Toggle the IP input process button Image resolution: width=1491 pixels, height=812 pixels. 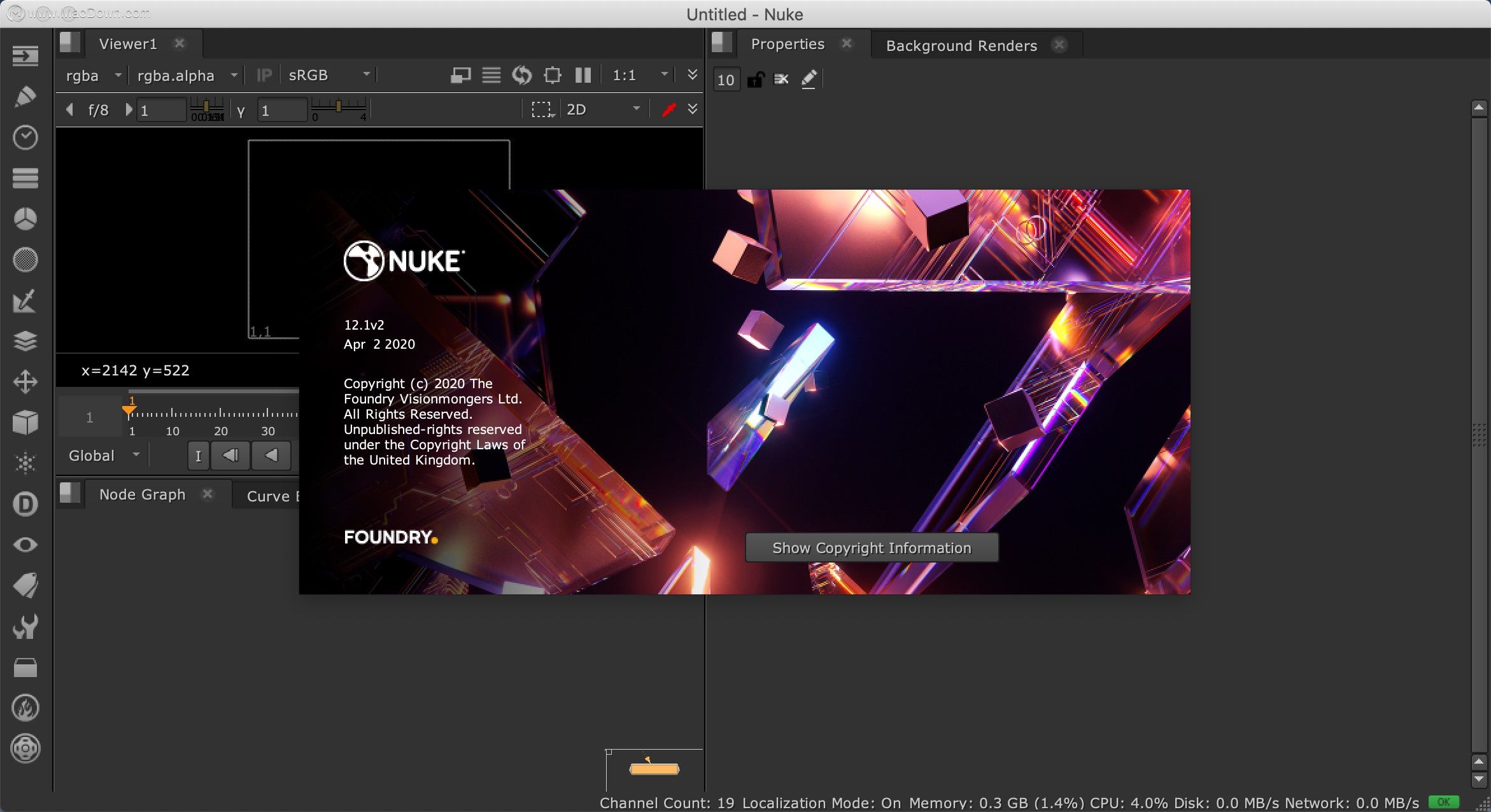(264, 75)
